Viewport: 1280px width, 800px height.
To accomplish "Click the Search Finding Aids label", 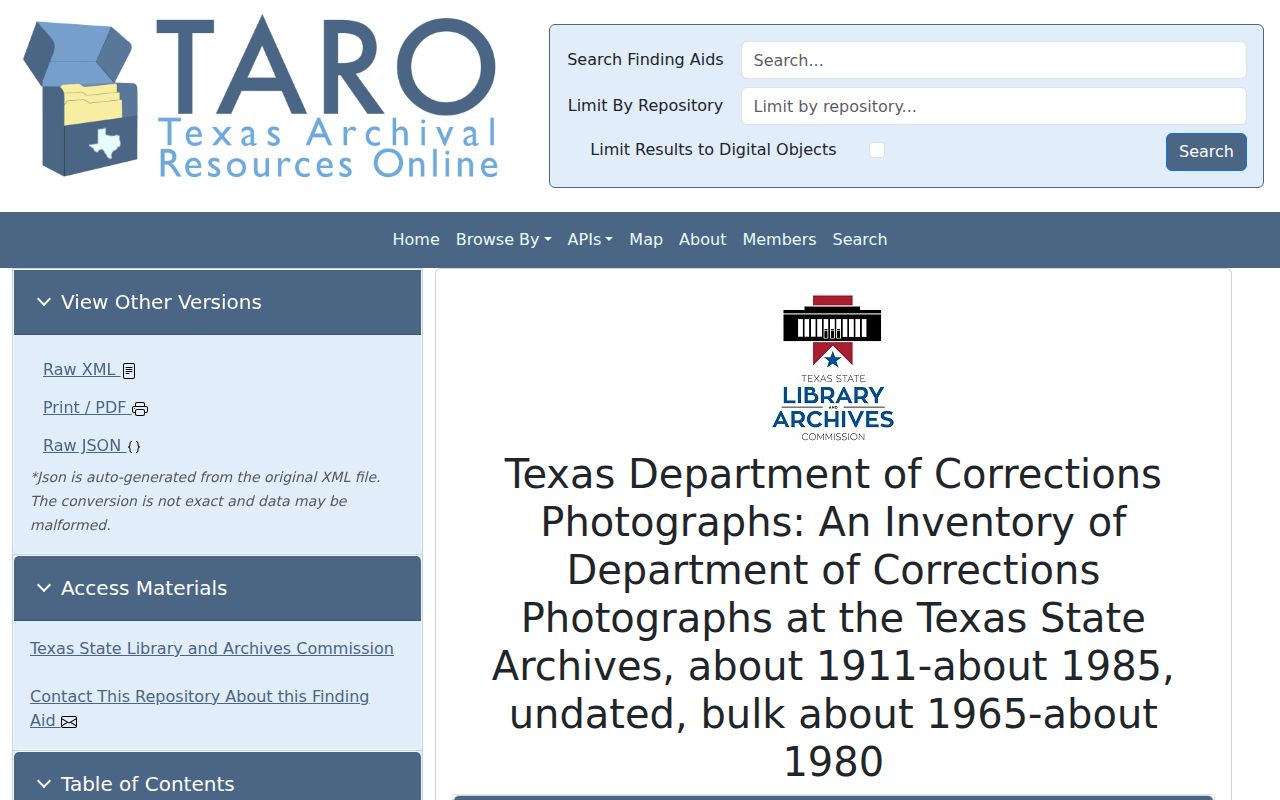I will pos(645,59).
